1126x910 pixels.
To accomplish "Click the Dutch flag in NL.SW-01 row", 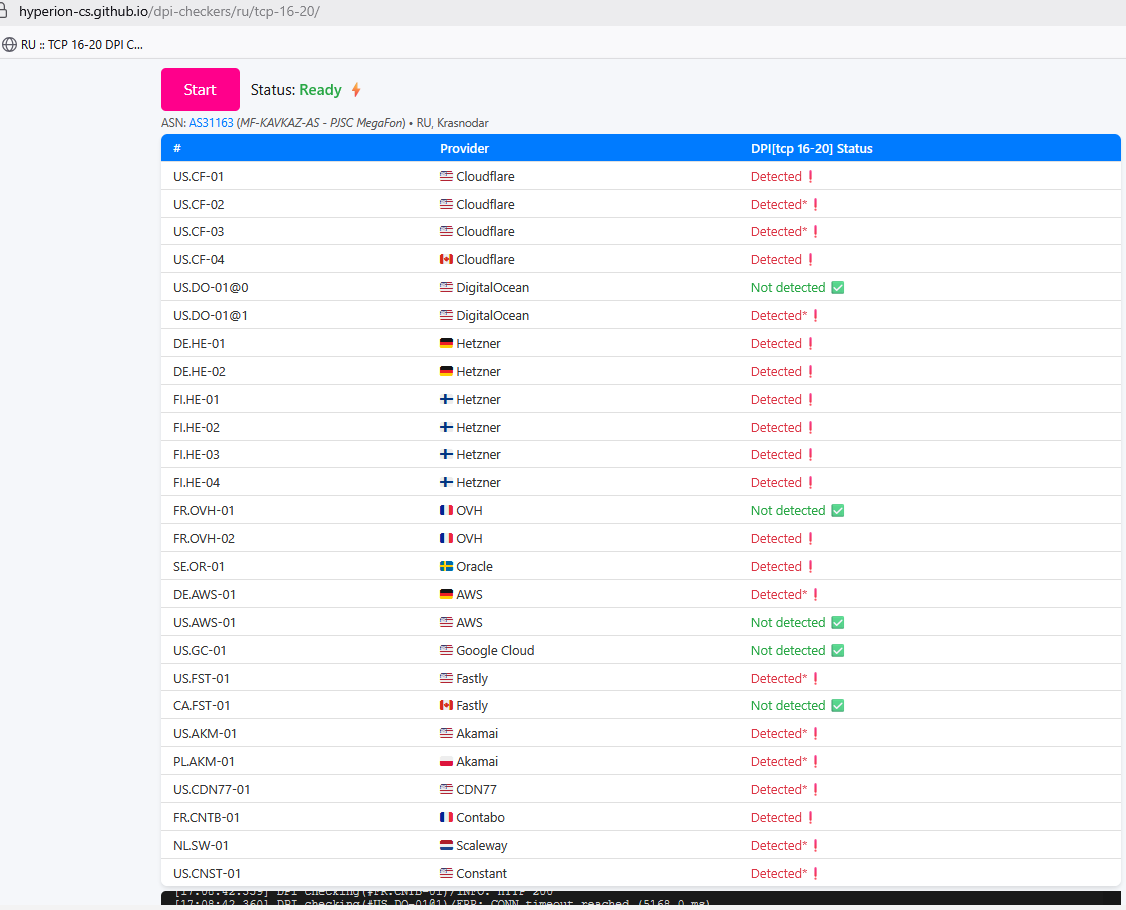I will click(x=446, y=845).
